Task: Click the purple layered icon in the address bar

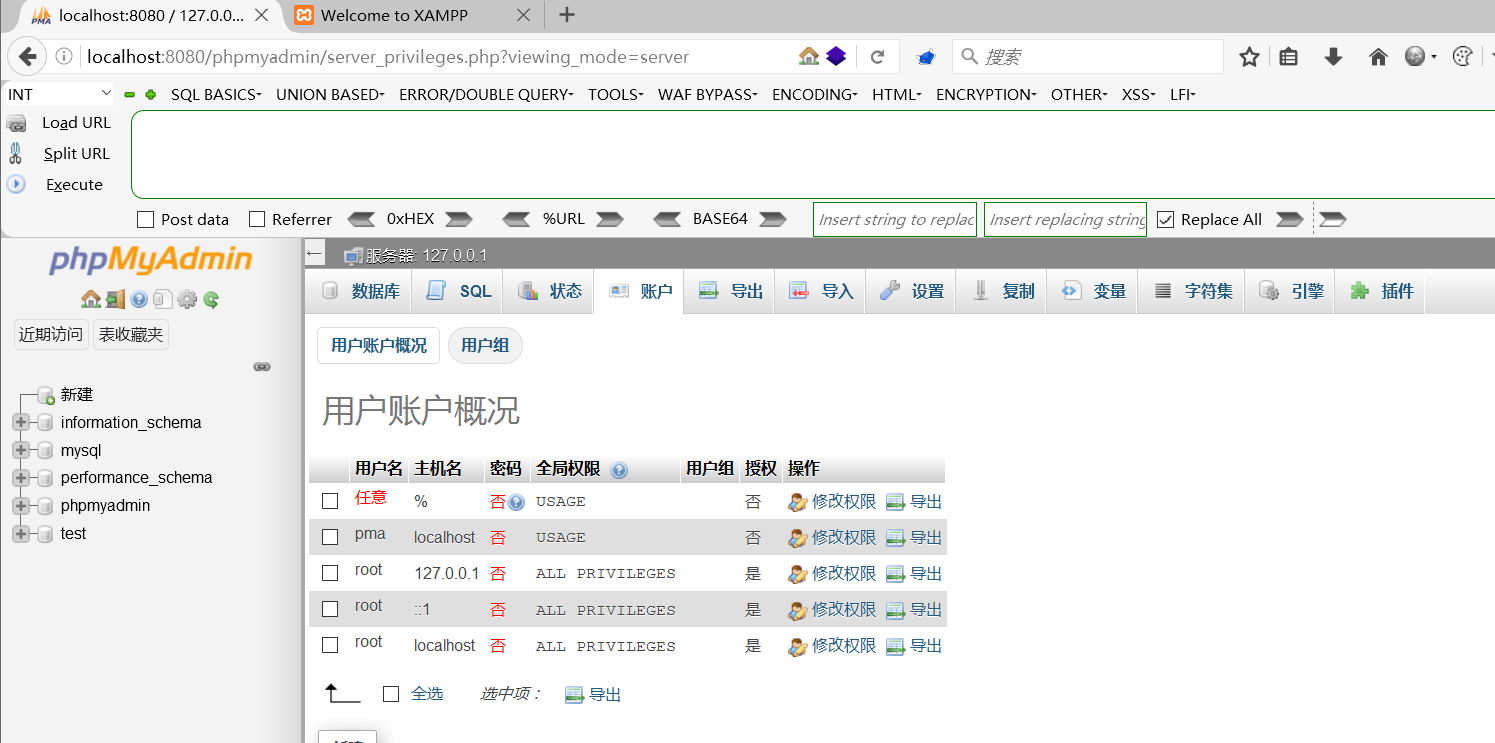Action: click(x=836, y=56)
